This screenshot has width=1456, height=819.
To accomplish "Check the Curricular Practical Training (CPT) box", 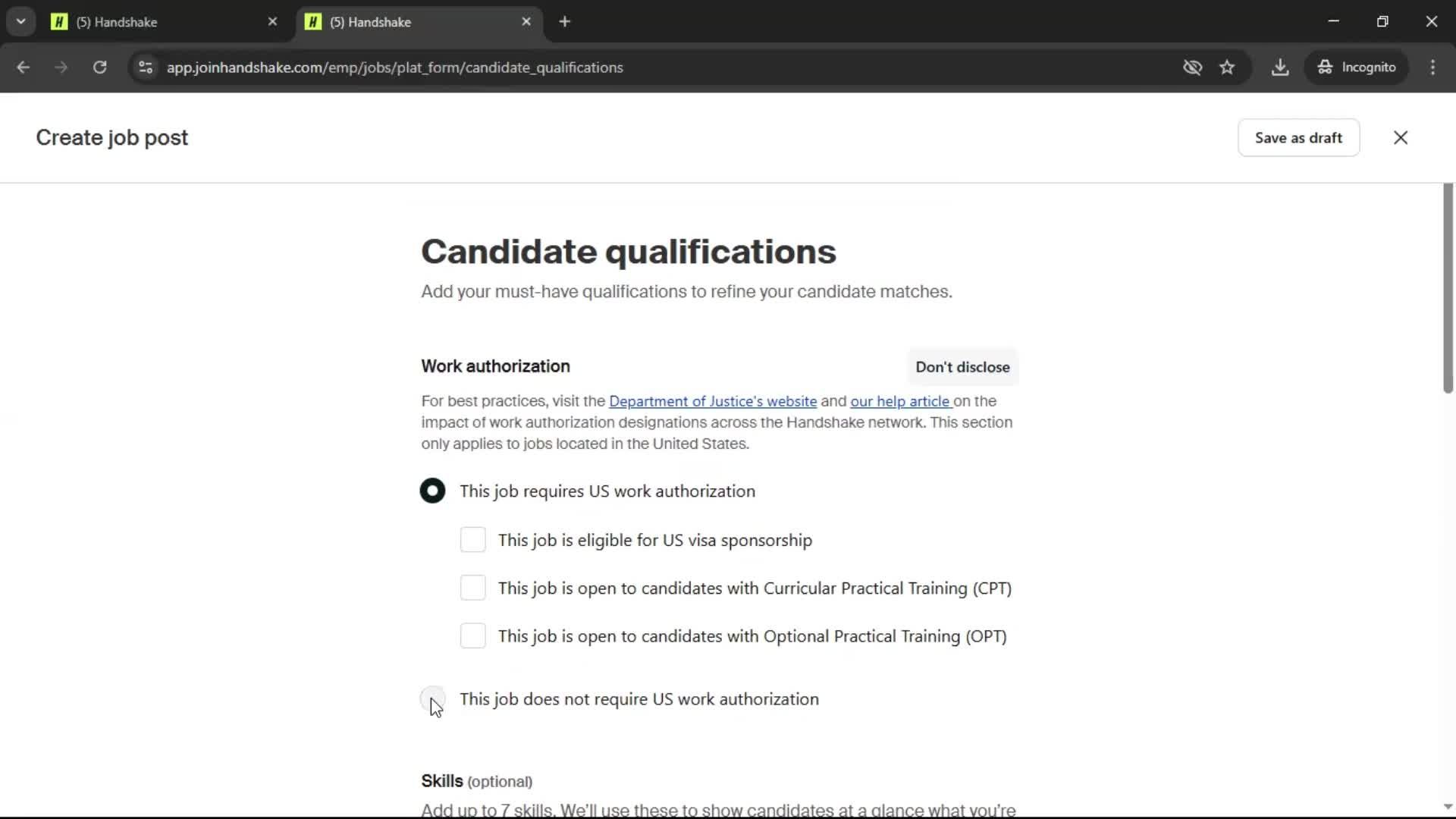I will pyautogui.click(x=472, y=588).
